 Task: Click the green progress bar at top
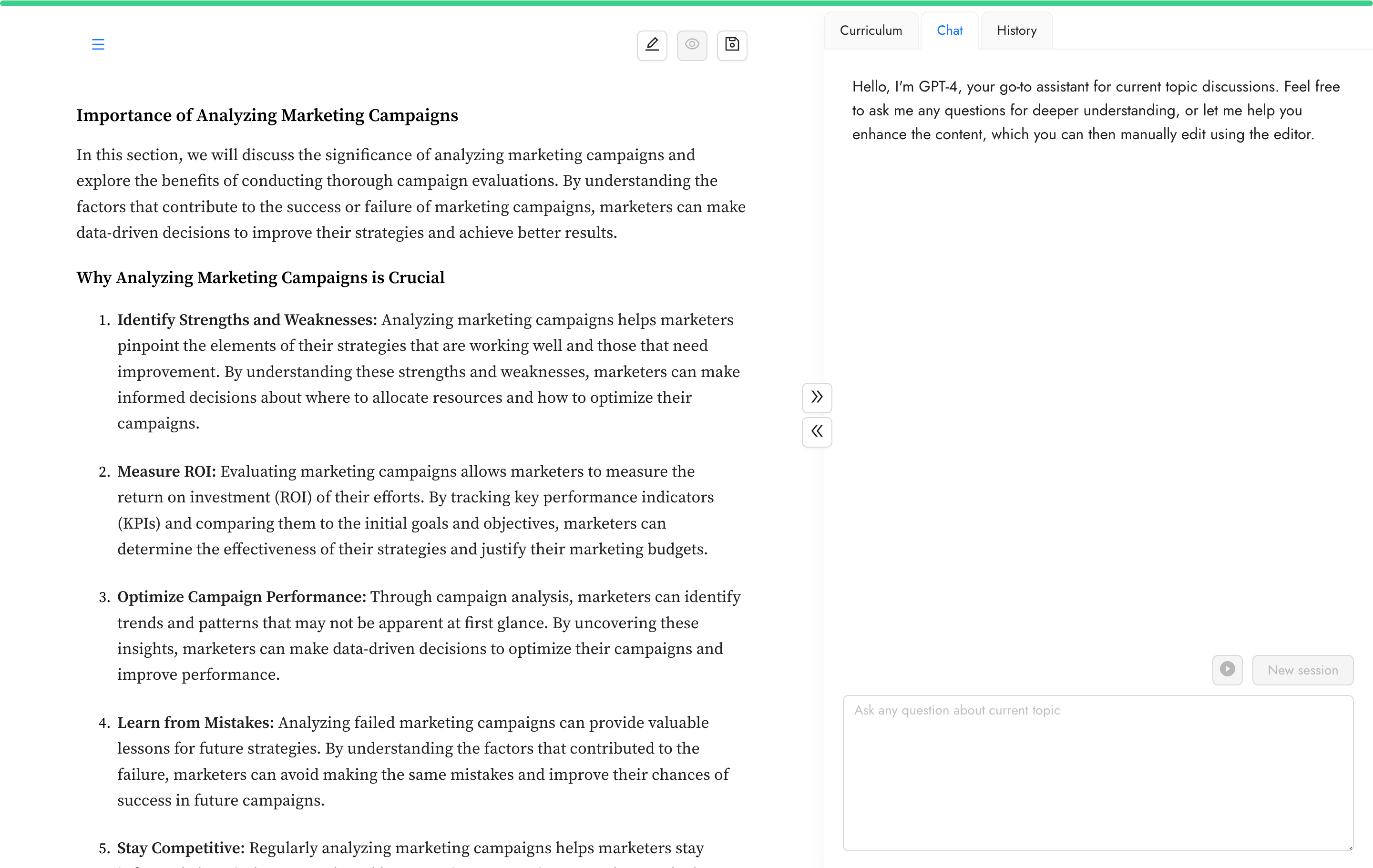686,3
